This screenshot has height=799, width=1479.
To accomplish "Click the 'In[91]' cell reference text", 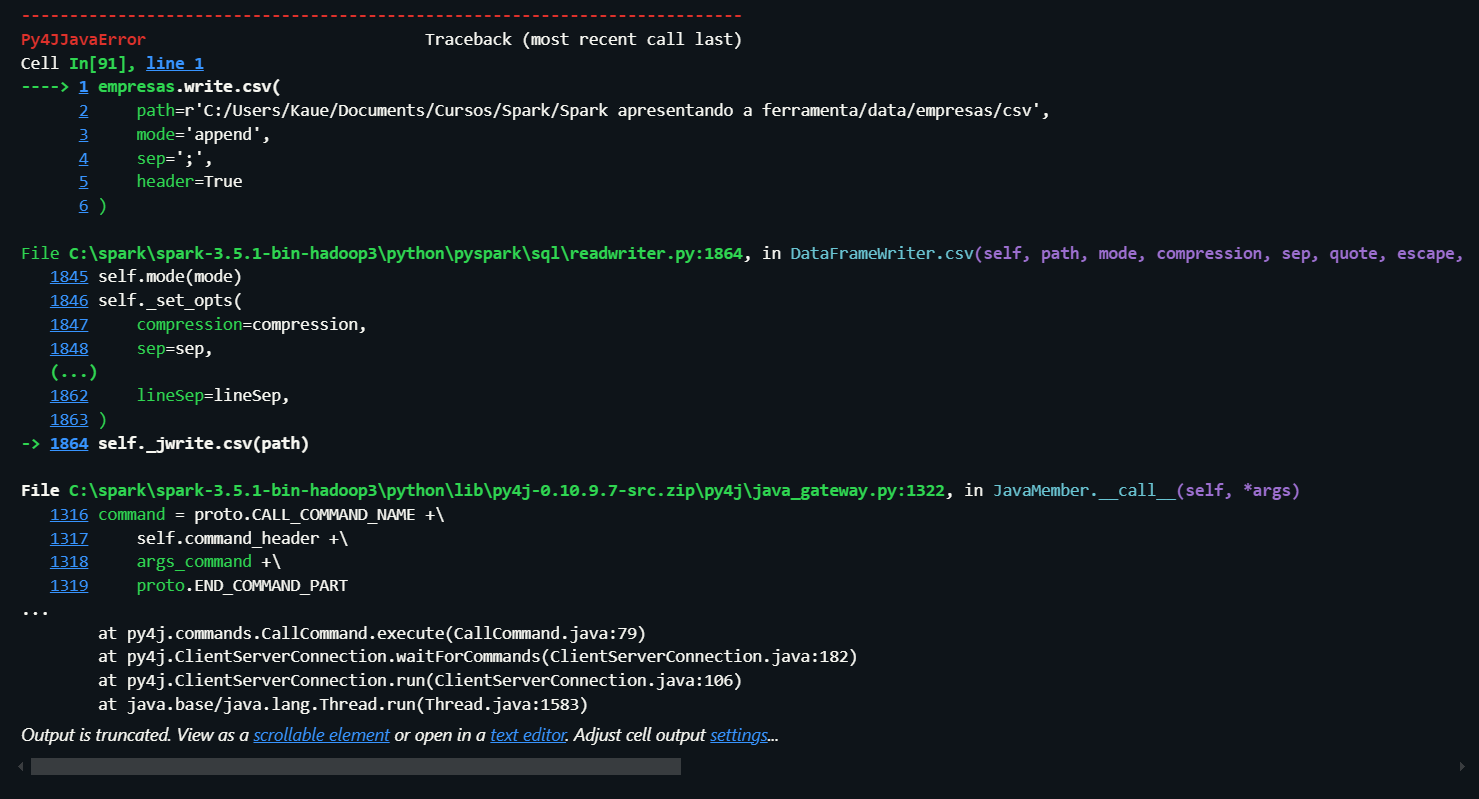I will [98, 63].
